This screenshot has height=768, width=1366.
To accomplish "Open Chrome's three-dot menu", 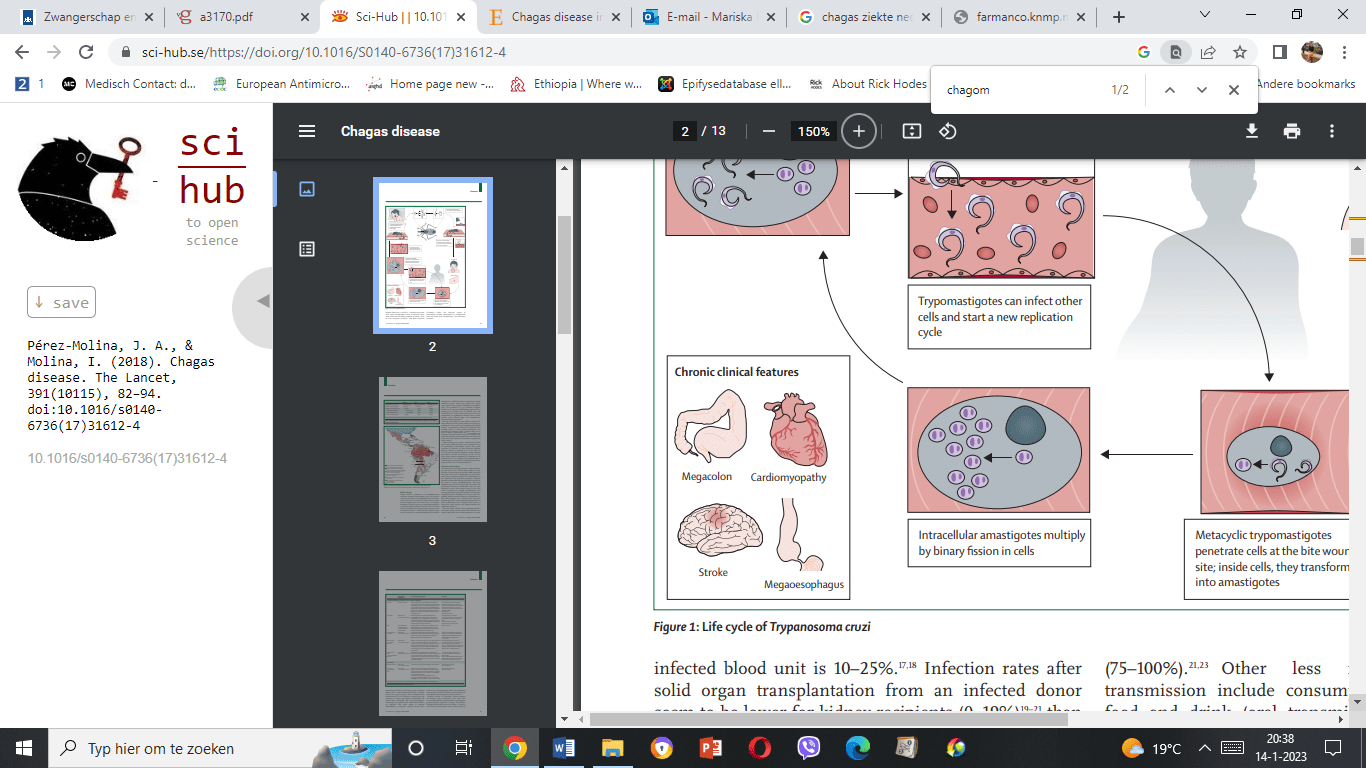I will click(1345, 52).
